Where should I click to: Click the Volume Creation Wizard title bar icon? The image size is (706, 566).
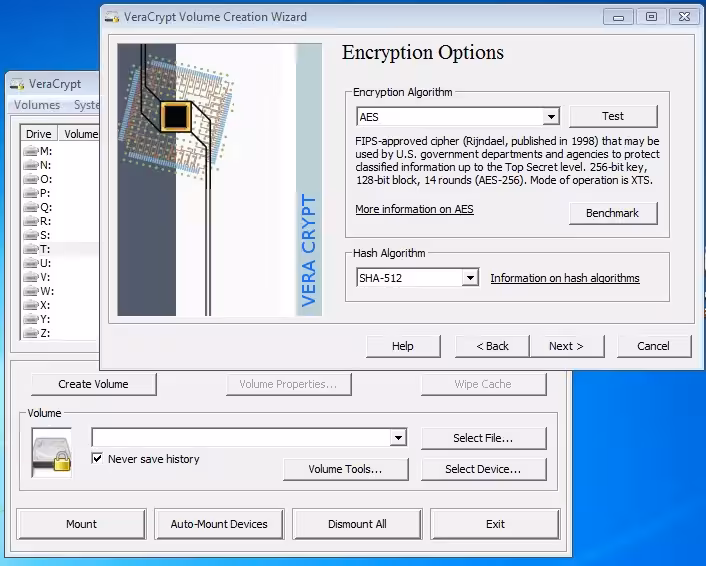coord(112,17)
